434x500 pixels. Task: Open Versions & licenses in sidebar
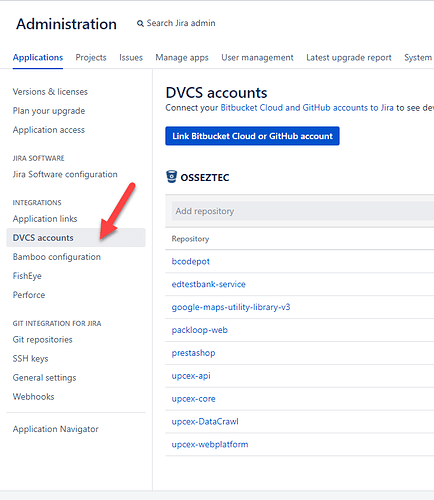tap(50, 92)
